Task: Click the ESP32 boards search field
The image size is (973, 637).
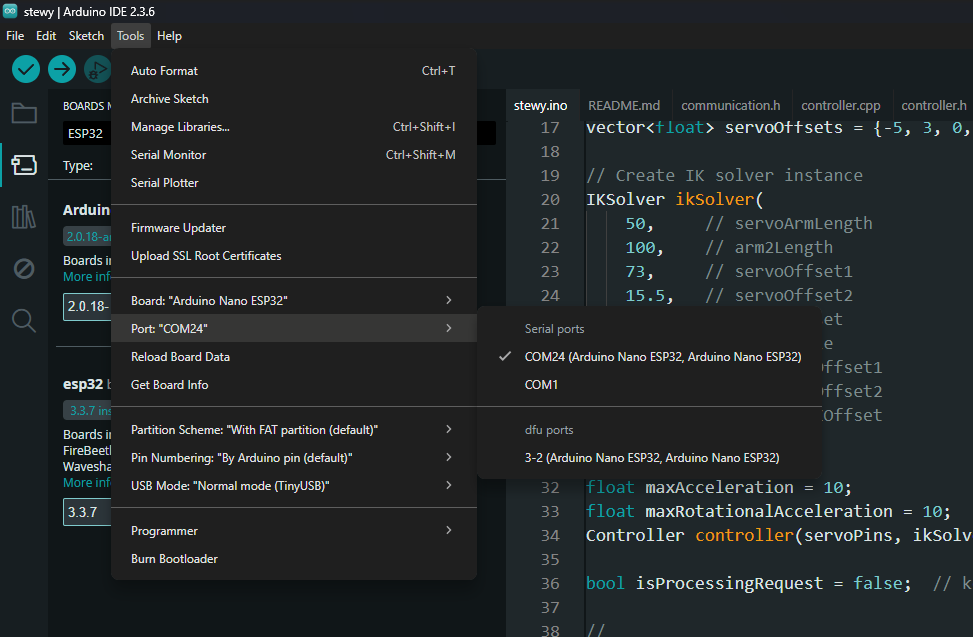Action: pyautogui.click(x=87, y=133)
